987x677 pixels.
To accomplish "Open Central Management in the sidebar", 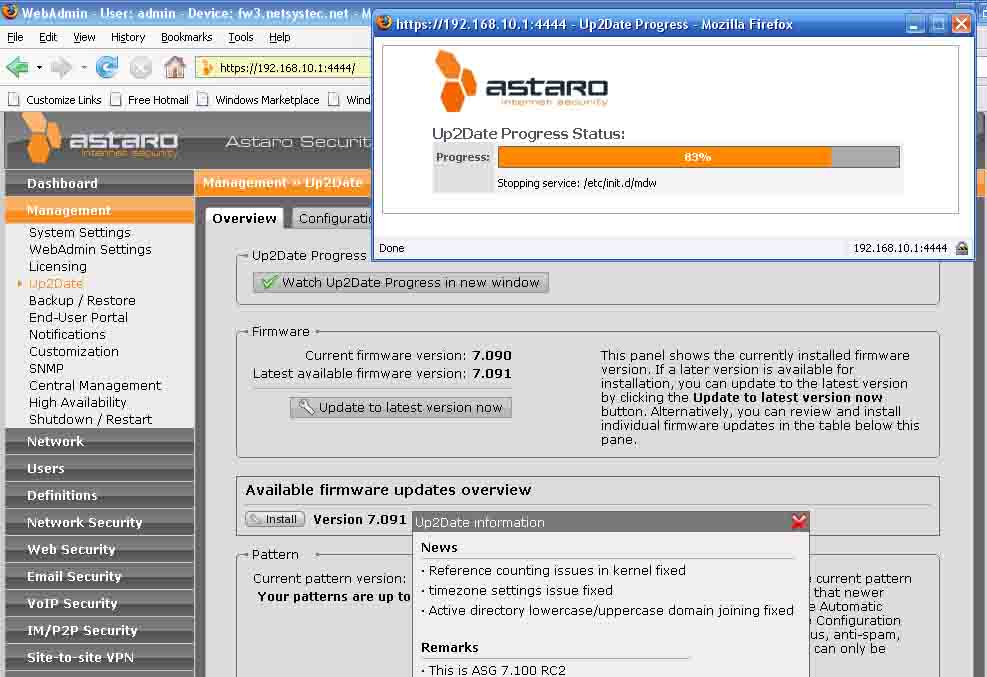I will pos(95,385).
